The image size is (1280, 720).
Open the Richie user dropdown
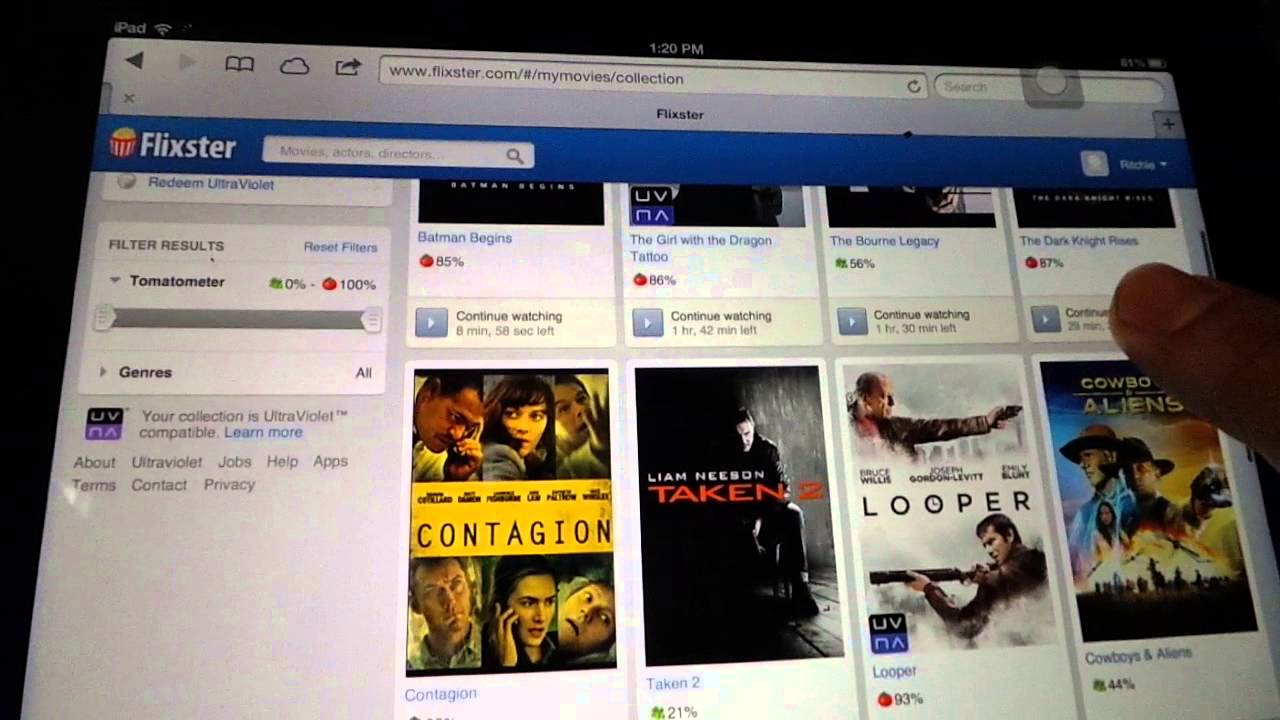point(1143,165)
